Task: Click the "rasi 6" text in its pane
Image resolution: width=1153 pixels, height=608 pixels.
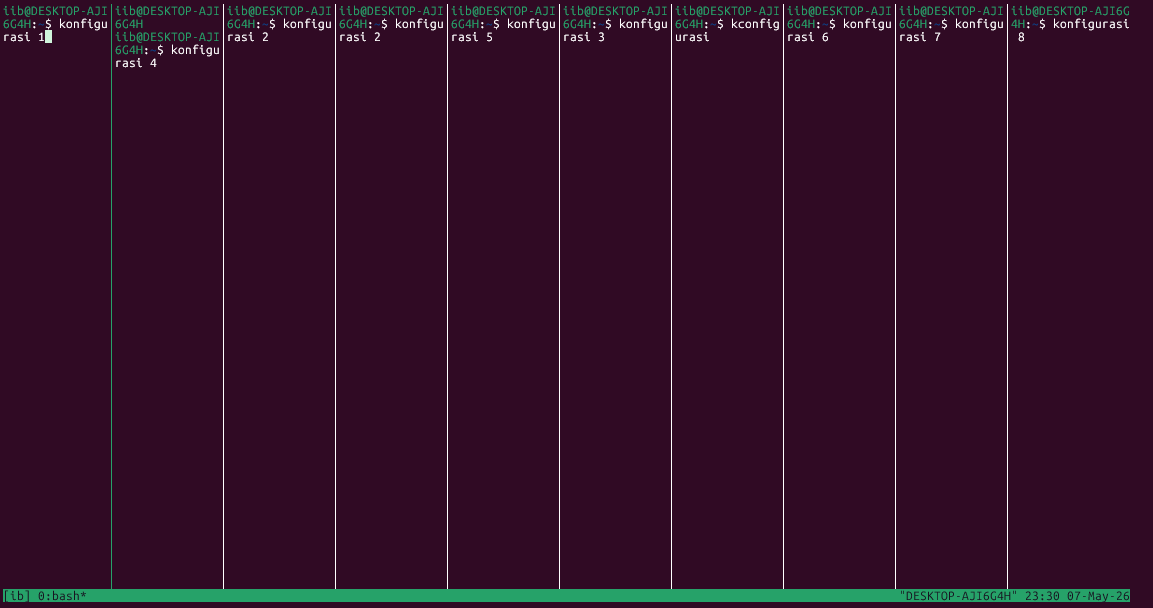Action: click(807, 37)
